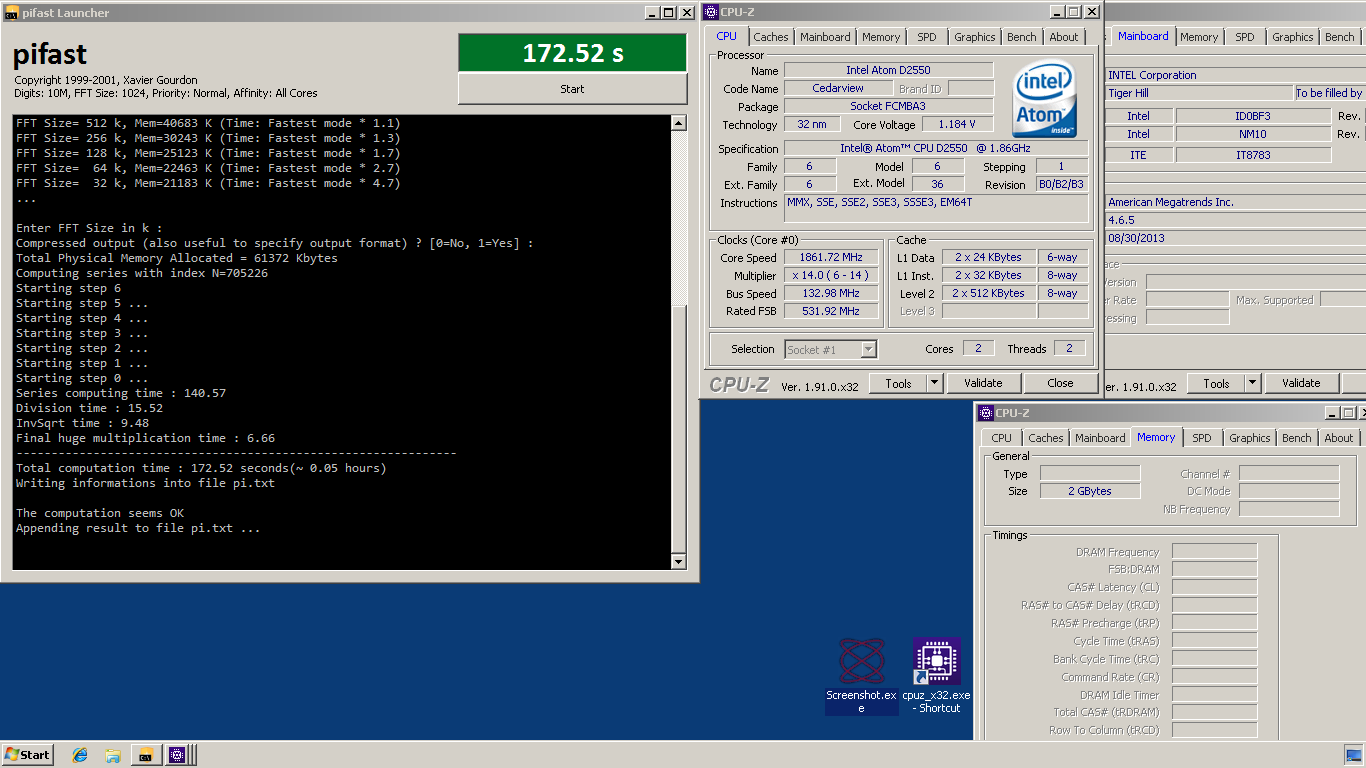Open Bench tab in Memory CPU-Z window
The image size is (1366, 768).
[1297, 438]
